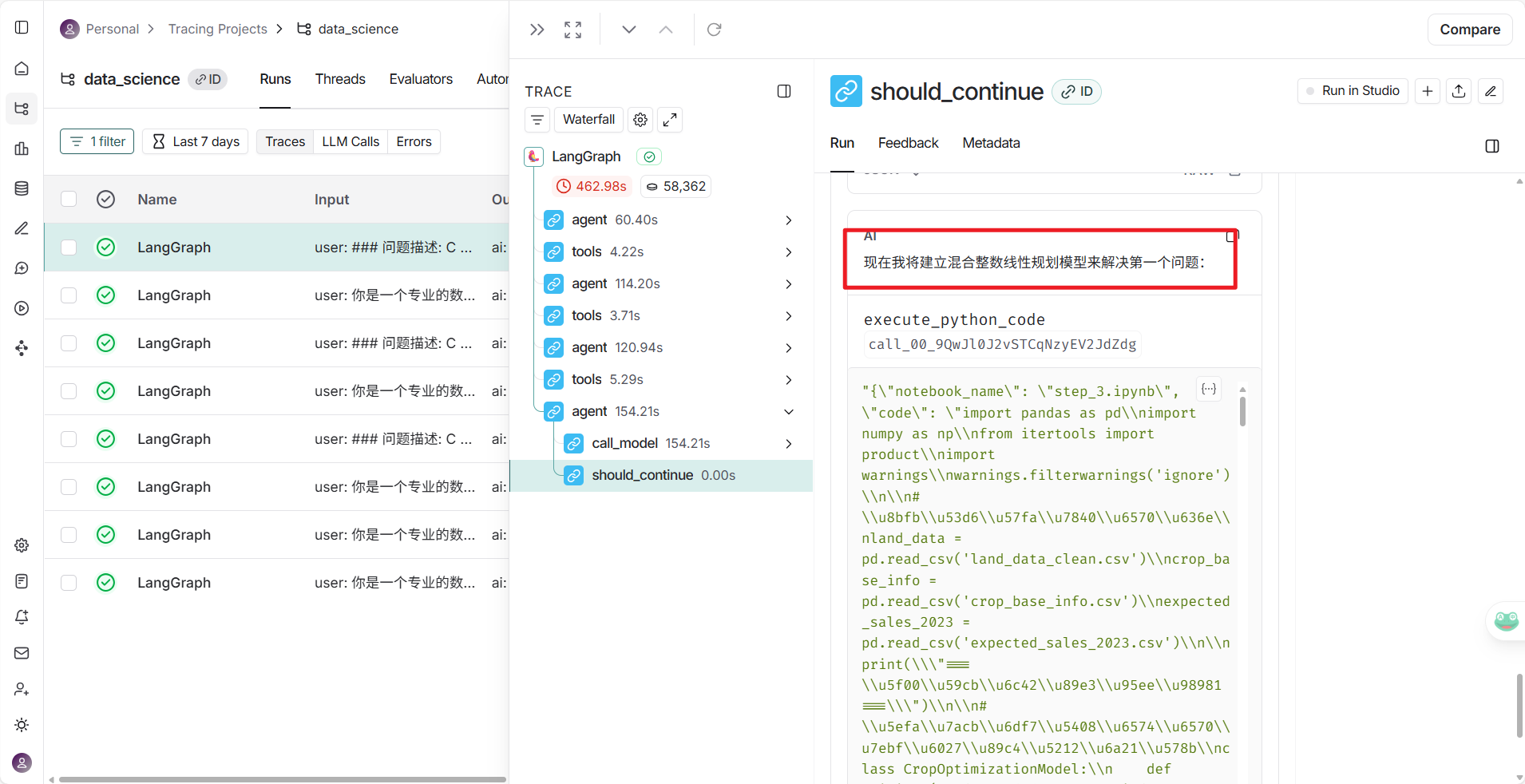
Task: Open the datasets database icon in sidebar
Action: (22, 188)
